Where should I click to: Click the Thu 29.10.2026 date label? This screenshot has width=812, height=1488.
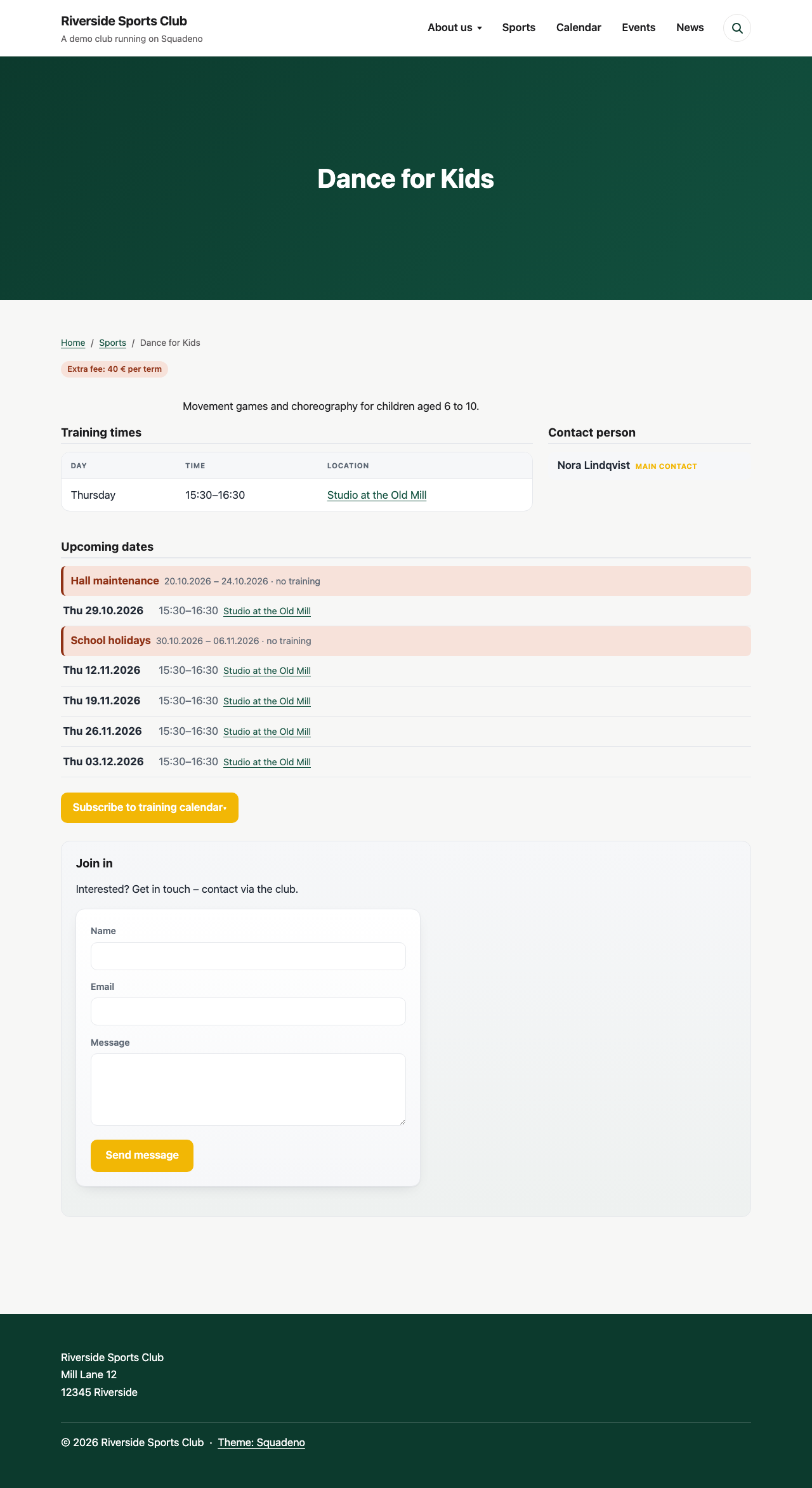click(x=103, y=610)
